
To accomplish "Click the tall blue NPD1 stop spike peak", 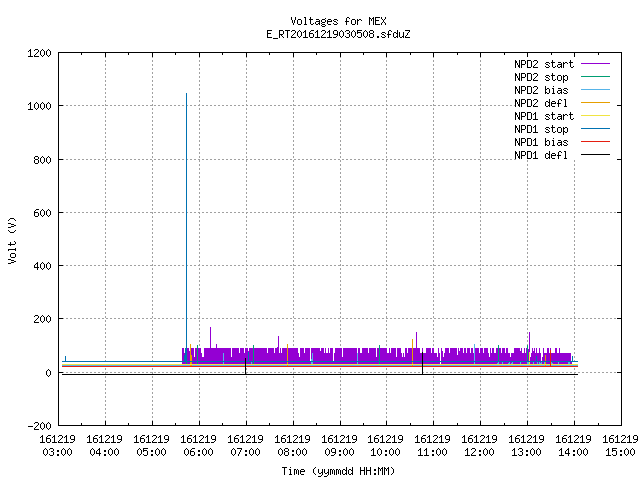I will click(187, 94).
